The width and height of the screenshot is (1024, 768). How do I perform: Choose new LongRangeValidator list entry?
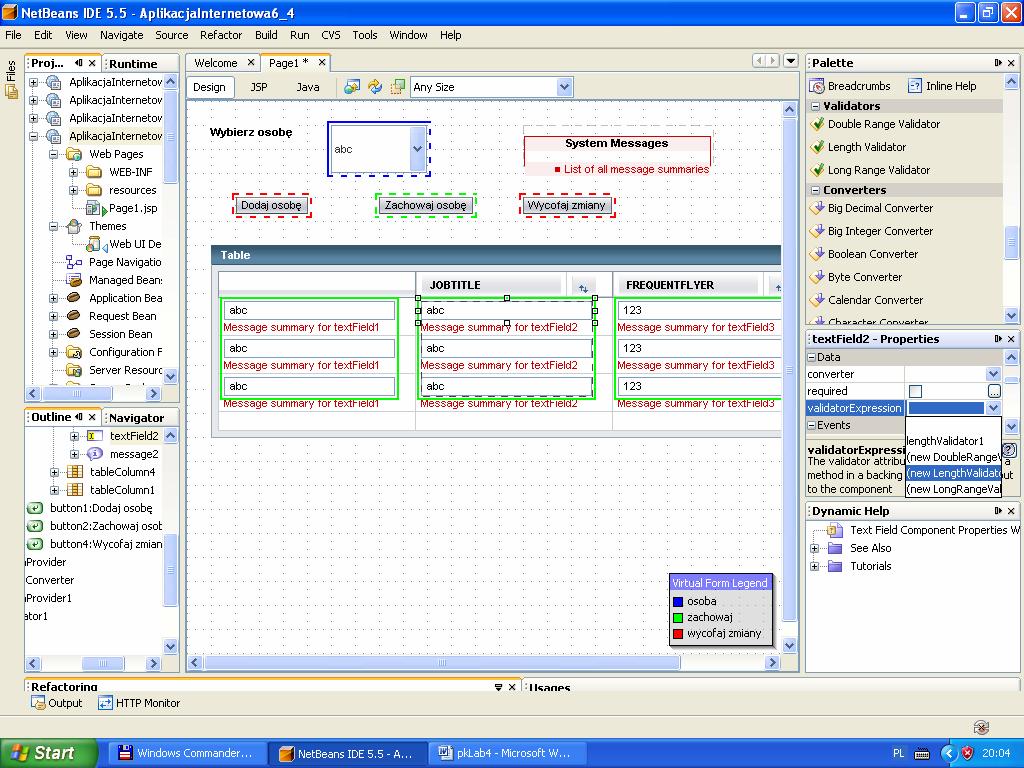click(x=953, y=489)
